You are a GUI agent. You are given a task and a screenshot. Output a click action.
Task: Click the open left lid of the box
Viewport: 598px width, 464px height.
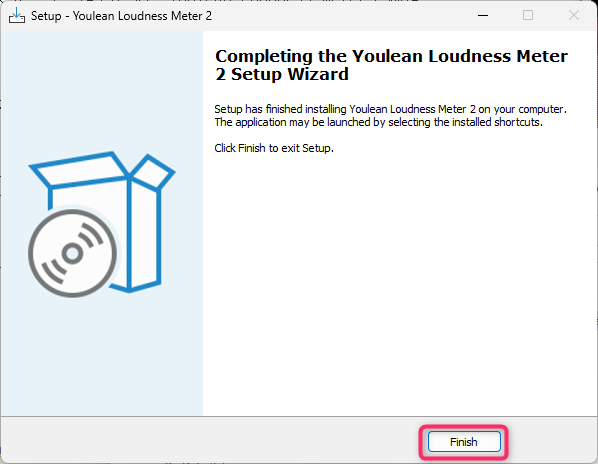pos(79,170)
